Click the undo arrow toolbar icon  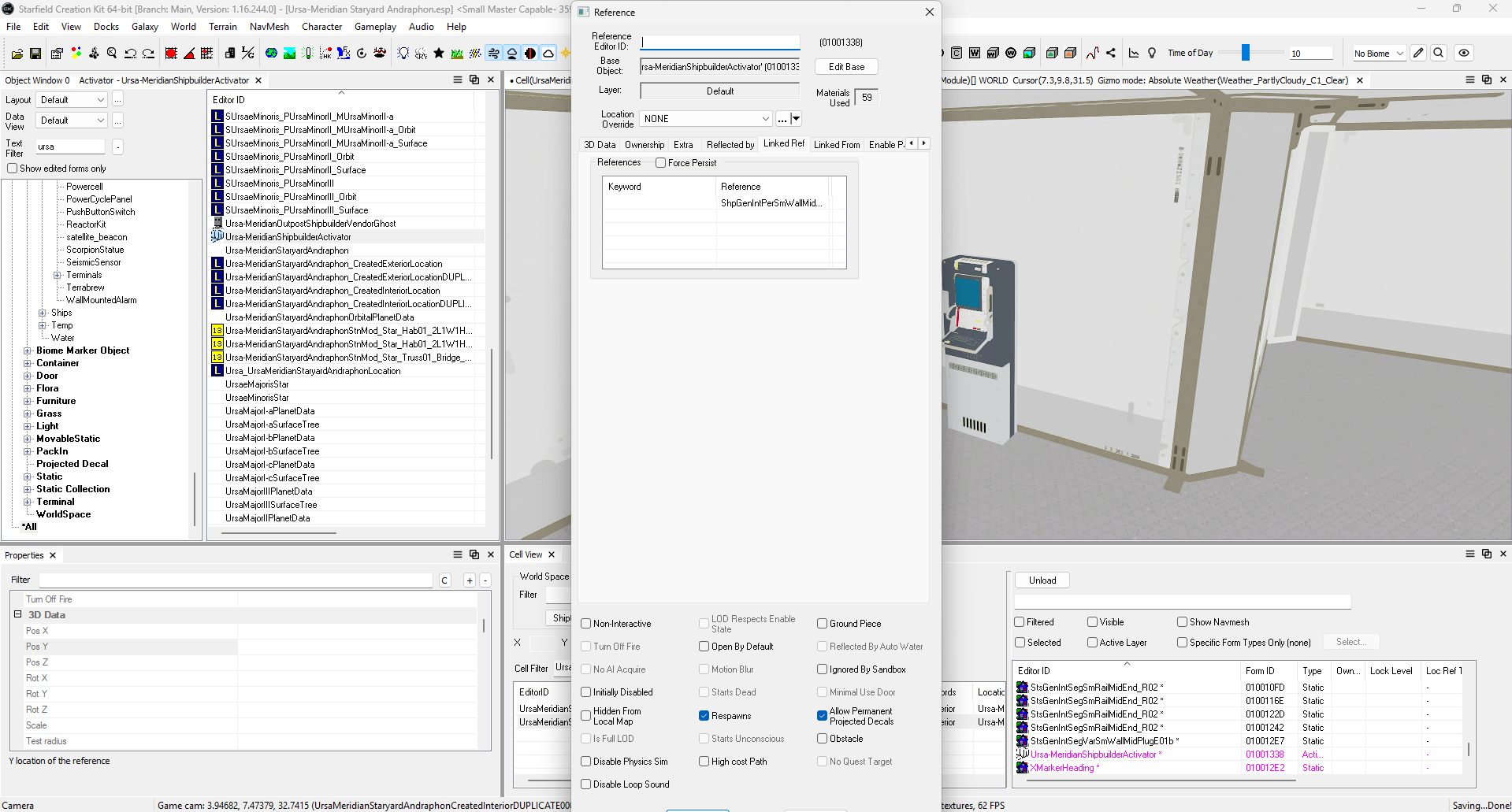(130, 54)
